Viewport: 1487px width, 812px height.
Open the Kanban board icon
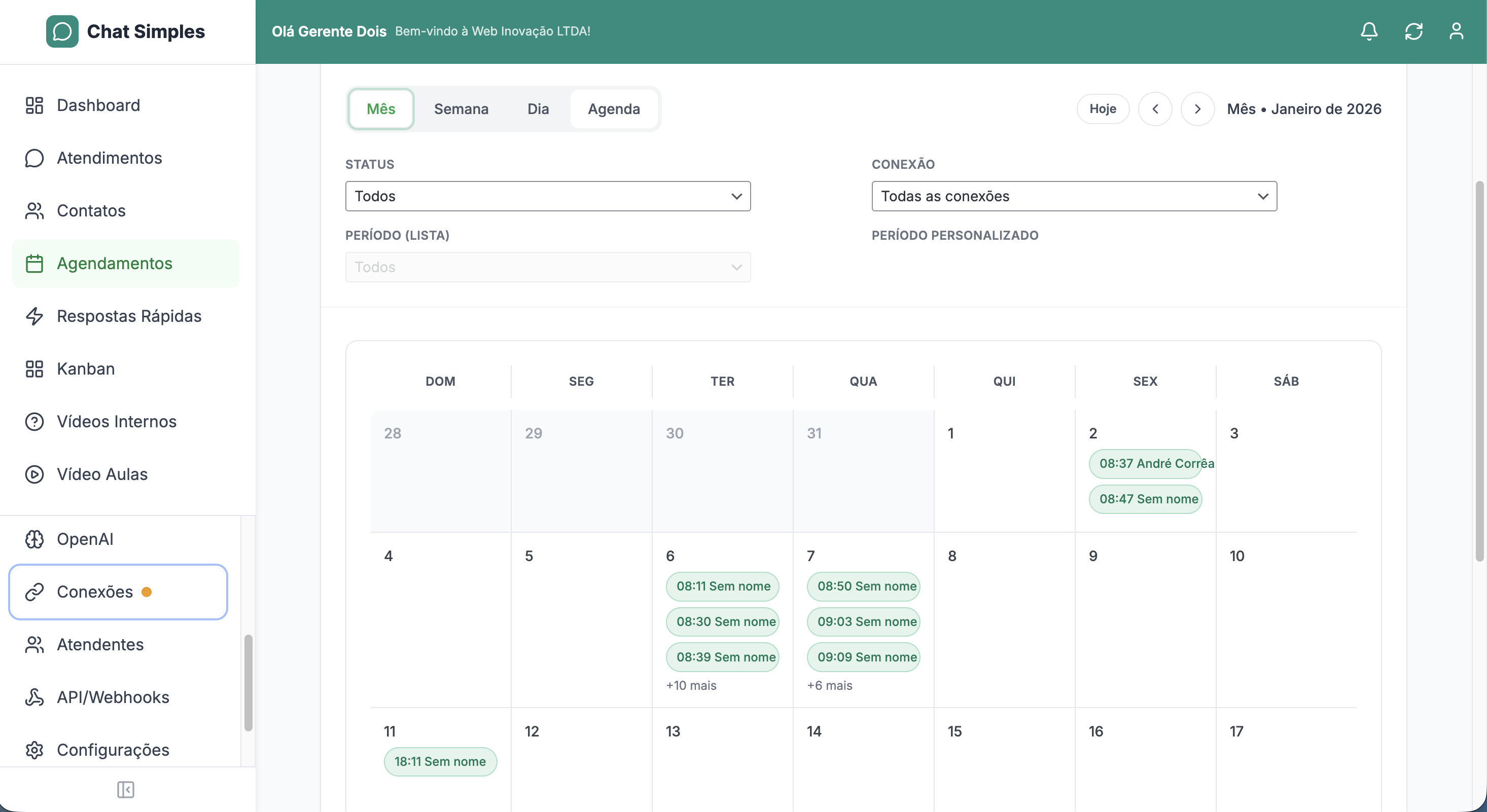tap(33, 369)
